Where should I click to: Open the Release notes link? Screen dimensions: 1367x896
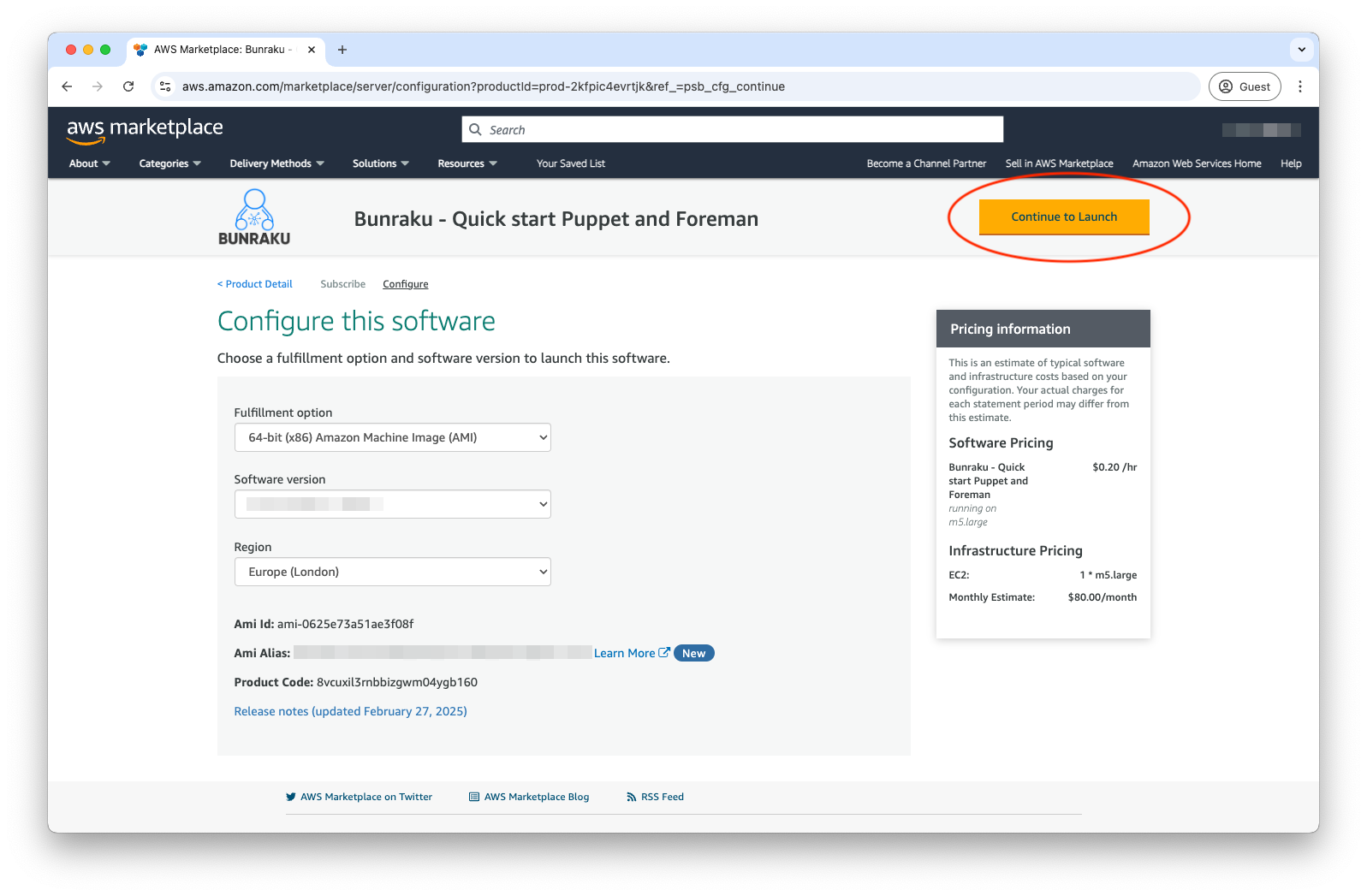pyautogui.click(x=350, y=711)
